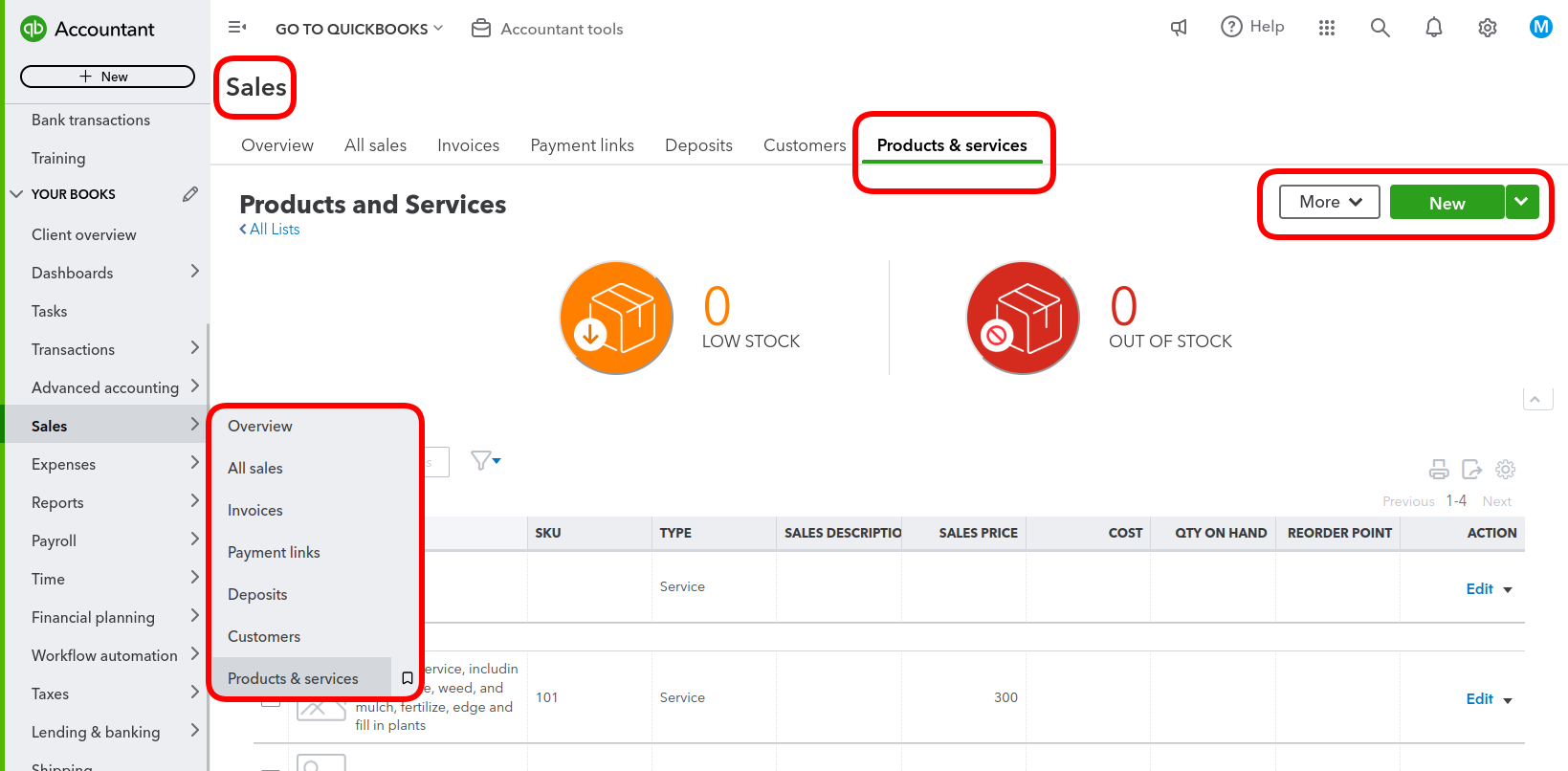Open the filter funnel dropdown
Screen dimensions: 1568x771
point(486,461)
